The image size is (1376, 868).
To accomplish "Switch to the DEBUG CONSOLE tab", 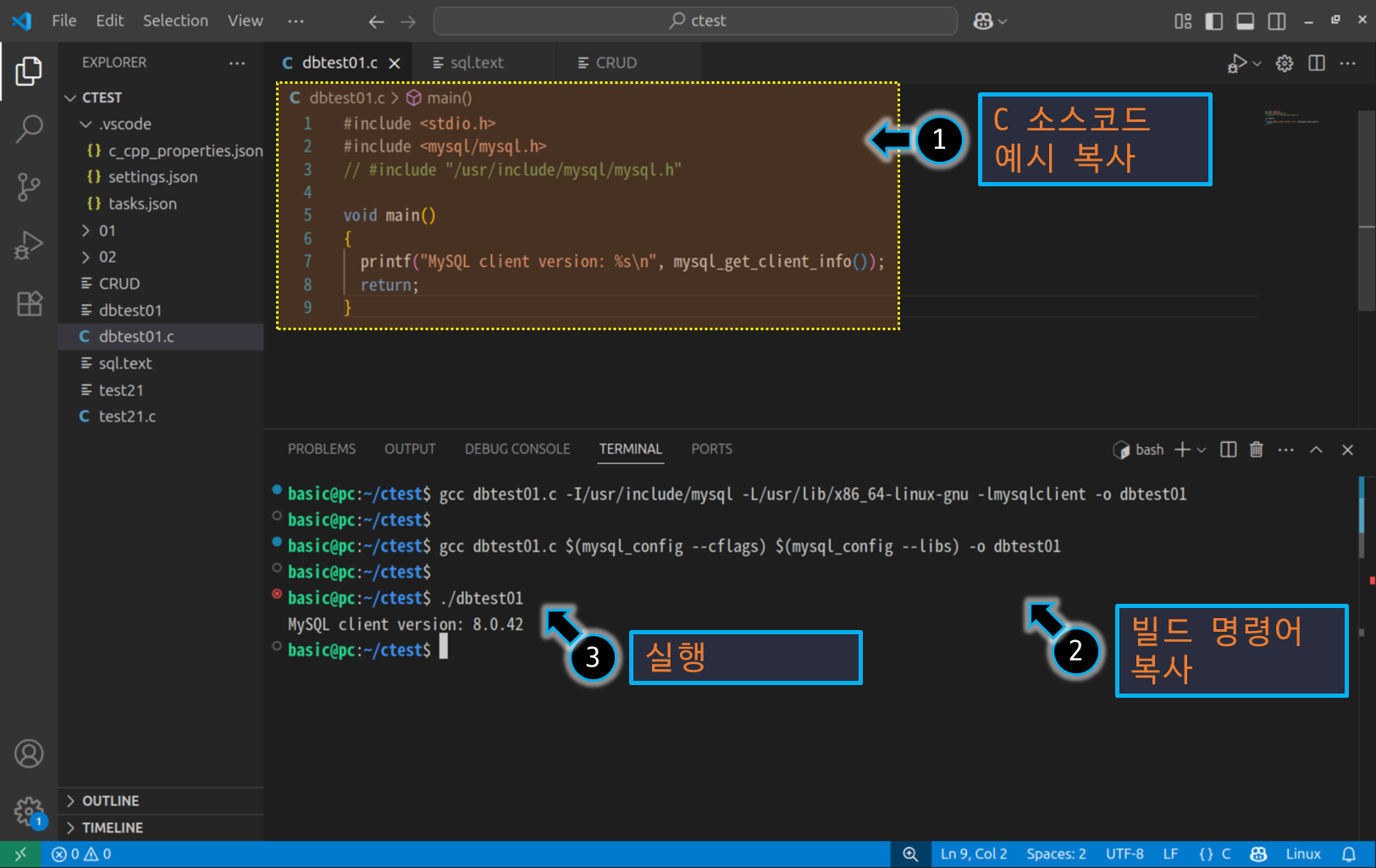I will tap(517, 450).
